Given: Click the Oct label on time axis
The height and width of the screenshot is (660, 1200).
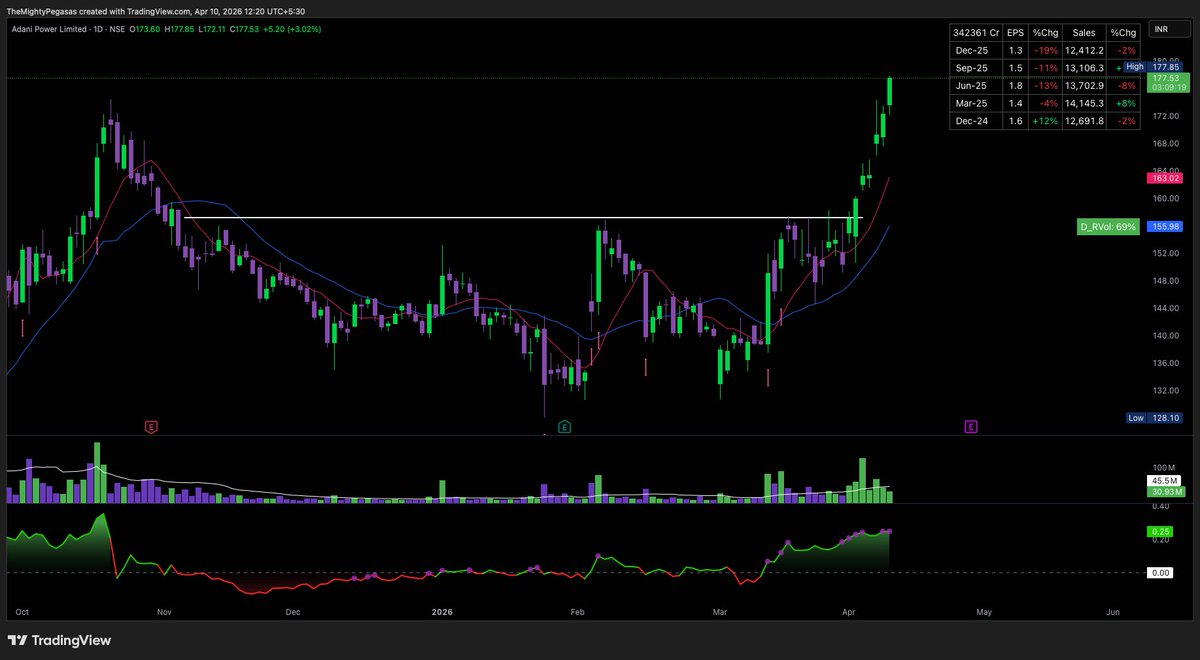Looking at the screenshot, I should (23, 611).
